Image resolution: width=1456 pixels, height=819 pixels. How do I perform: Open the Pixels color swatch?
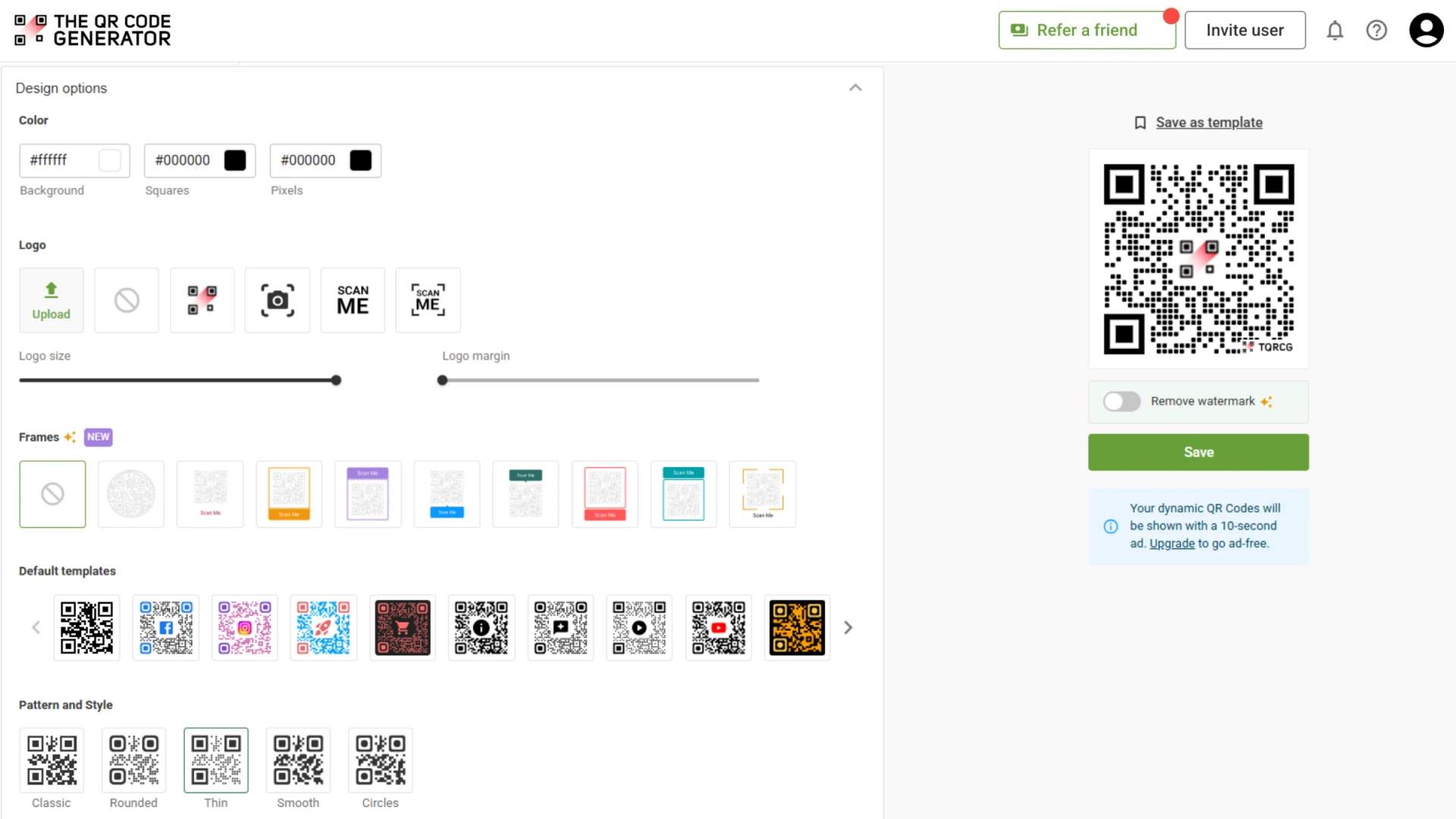coord(361,160)
